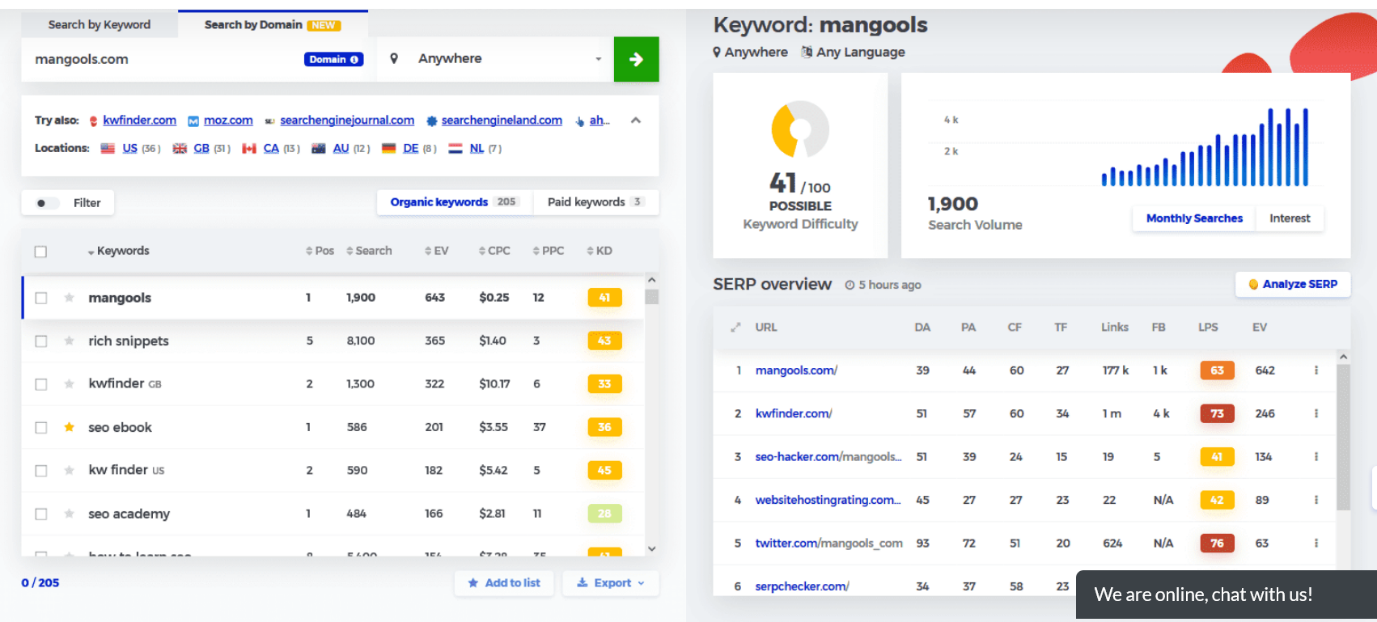Click Add to list button
Image resolution: width=1377 pixels, height=622 pixels.
click(504, 583)
